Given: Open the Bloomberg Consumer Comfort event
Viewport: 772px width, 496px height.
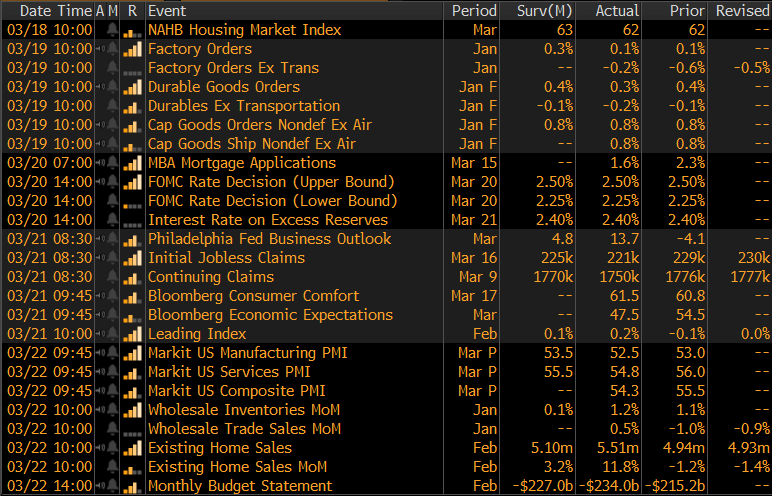Looking at the screenshot, I should point(253,296).
